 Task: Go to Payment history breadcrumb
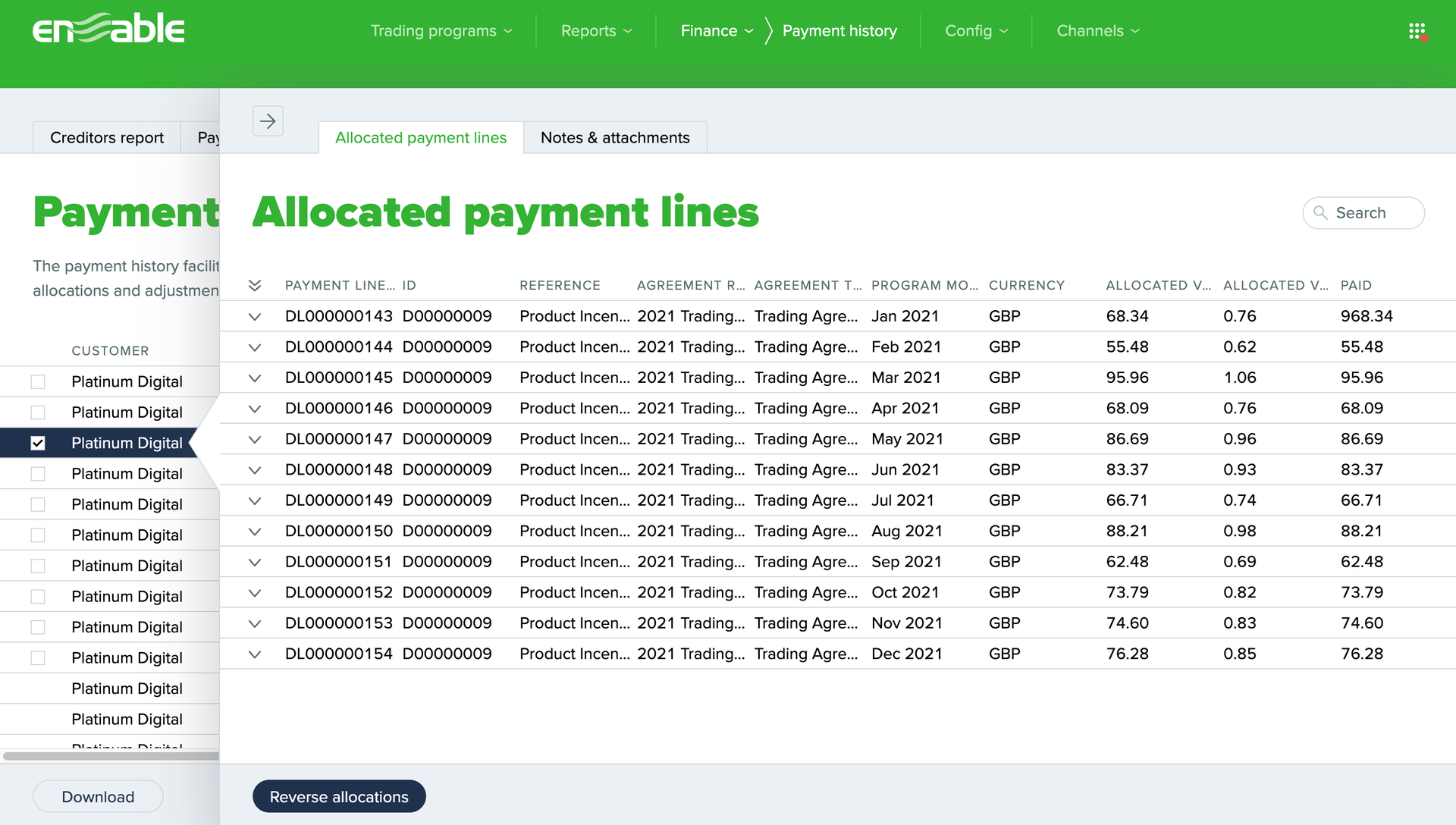(839, 31)
